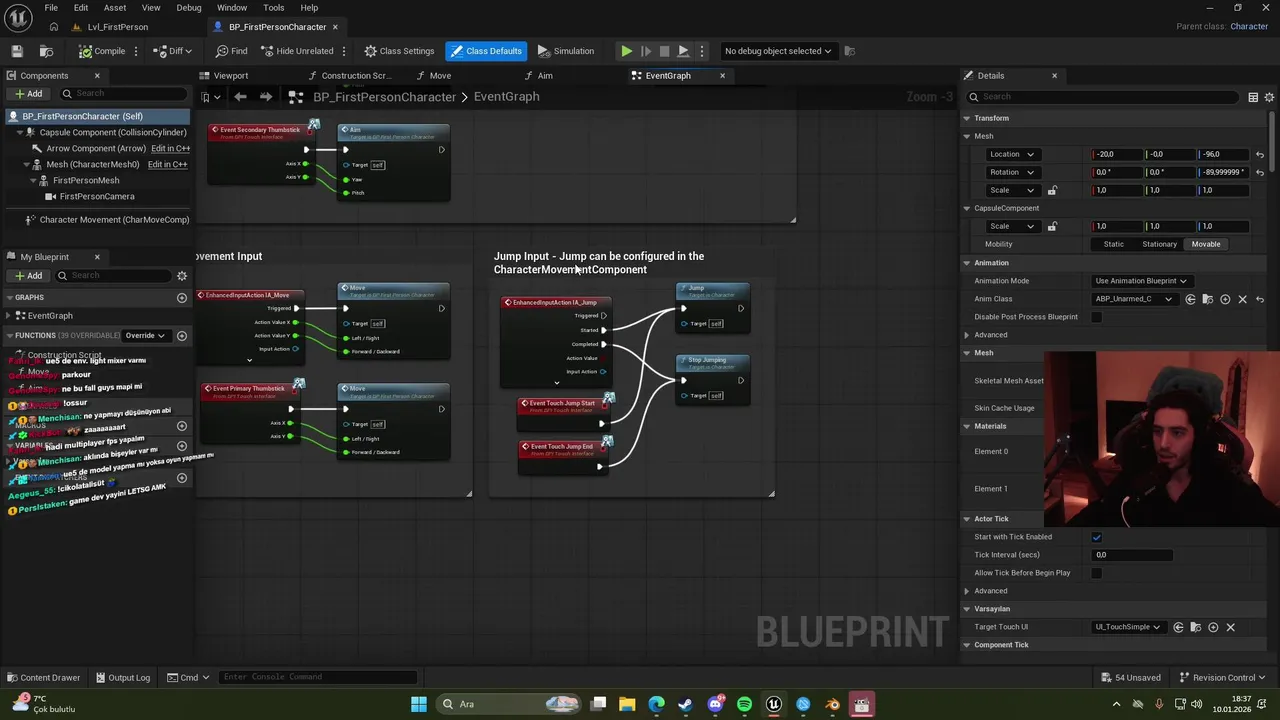Click Hide Unrelated button
The width and height of the screenshot is (1280, 720).
pyautogui.click(x=297, y=51)
